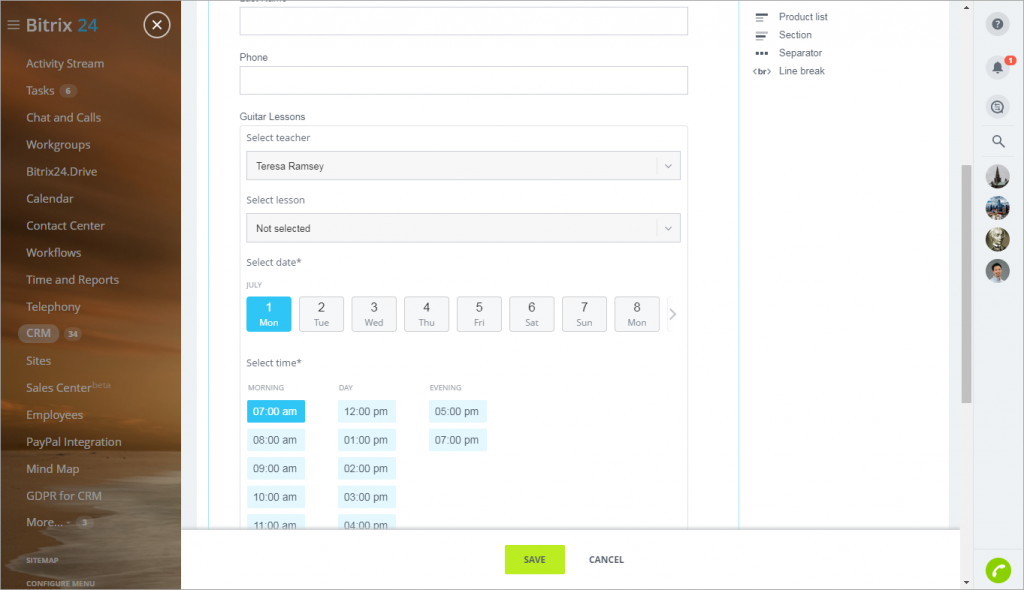Open the chat messages icon in right panel
Screen dimensions: 1024x590
coord(997,107)
